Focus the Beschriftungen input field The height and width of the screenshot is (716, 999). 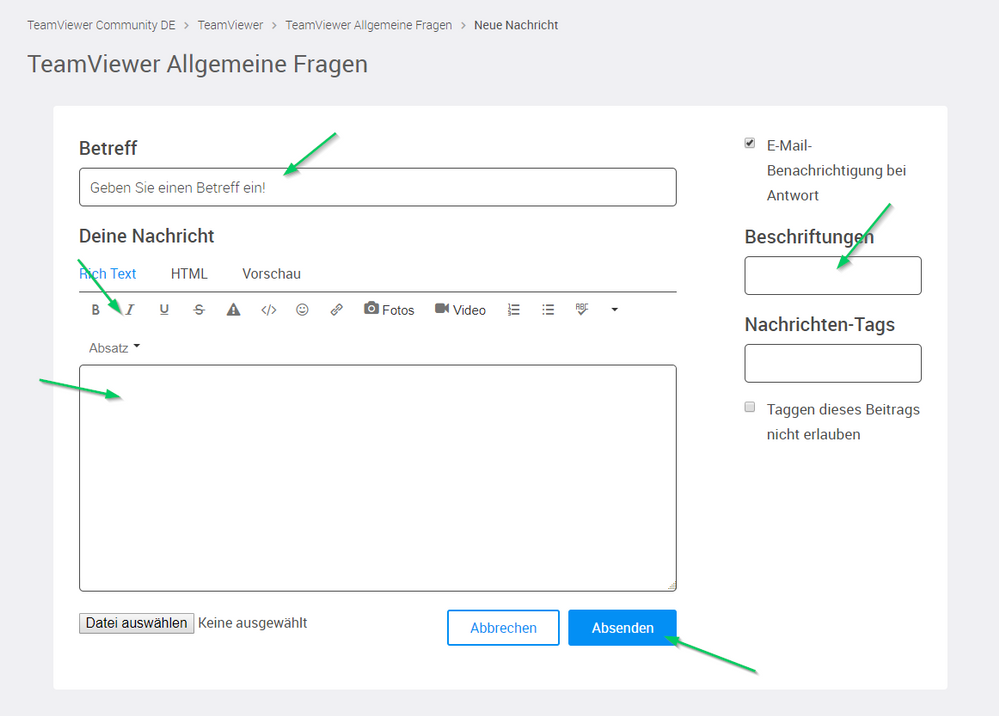coord(833,275)
